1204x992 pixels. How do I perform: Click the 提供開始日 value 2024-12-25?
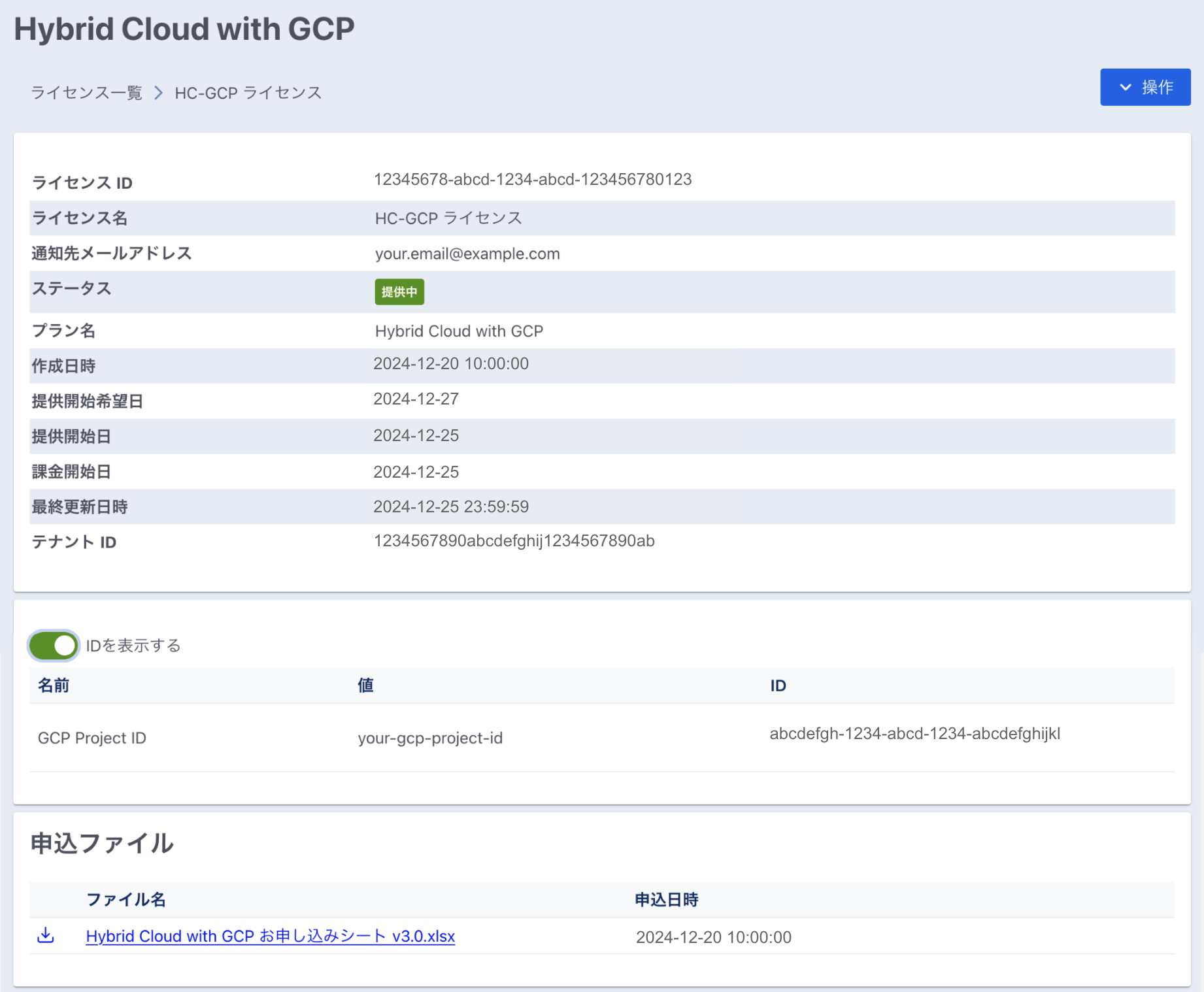coord(416,436)
